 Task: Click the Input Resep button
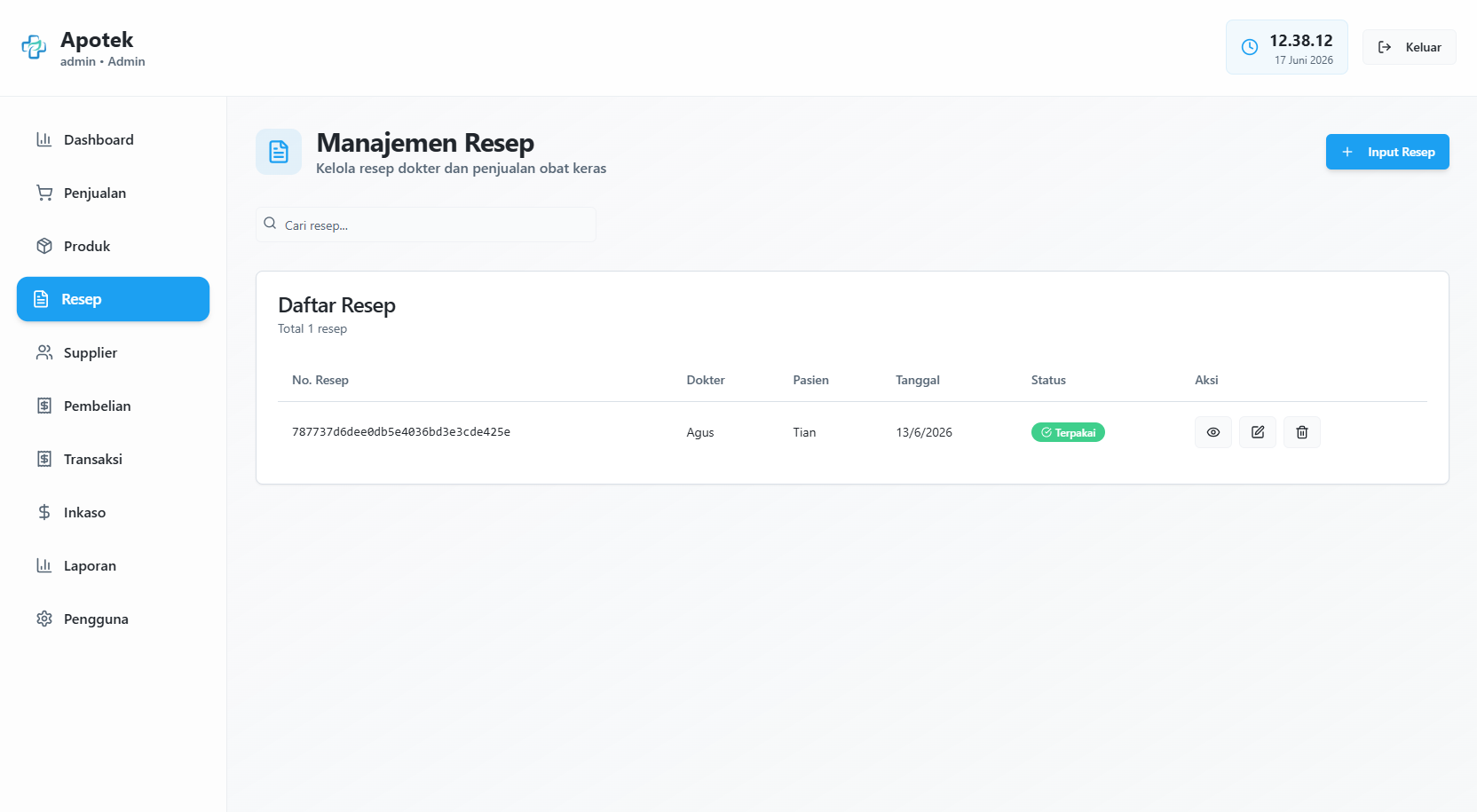tap(1387, 152)
